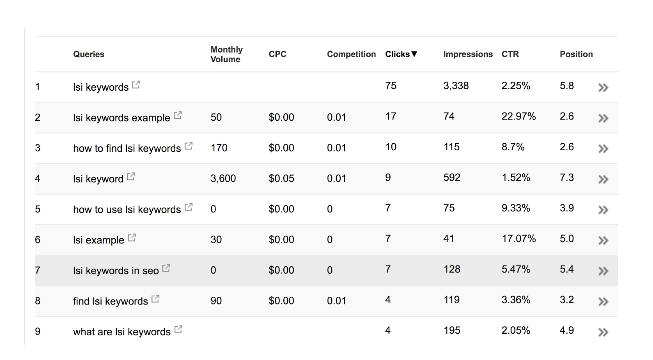Click the 8.7% CTR value
The image size is (653, 360).
(513, 147)
